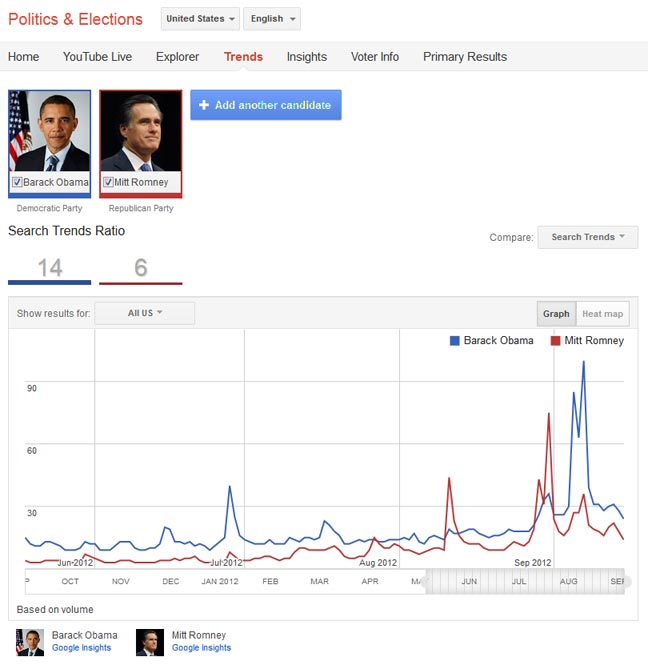
Task: Click Barack Obama's large portrait photo
Action: pyautogui.click(x=50, y=133)
